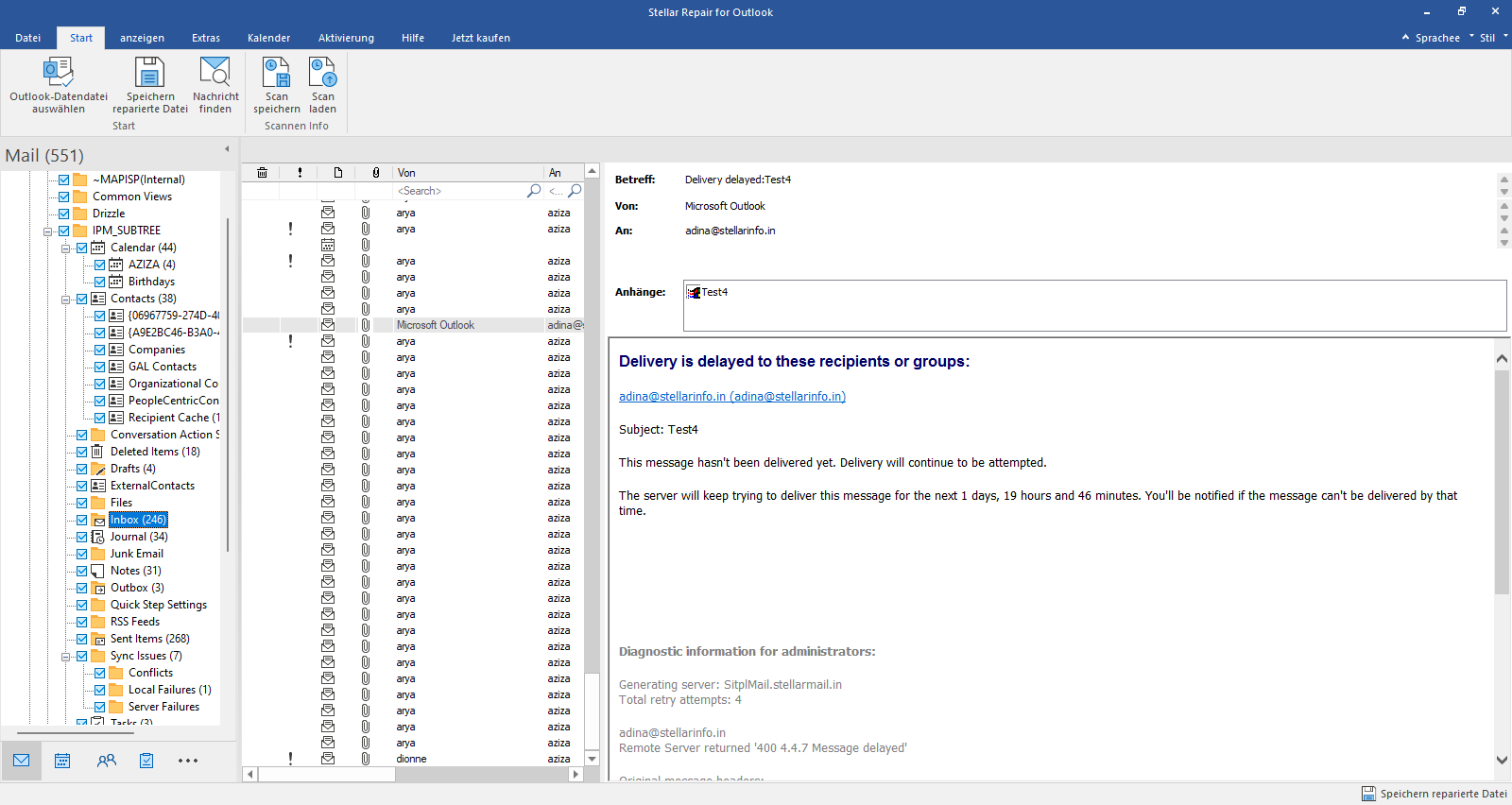Collapse Calendar (44) tree node
This screenshot has height=805, width=1512.
click(x=66, y=248)
